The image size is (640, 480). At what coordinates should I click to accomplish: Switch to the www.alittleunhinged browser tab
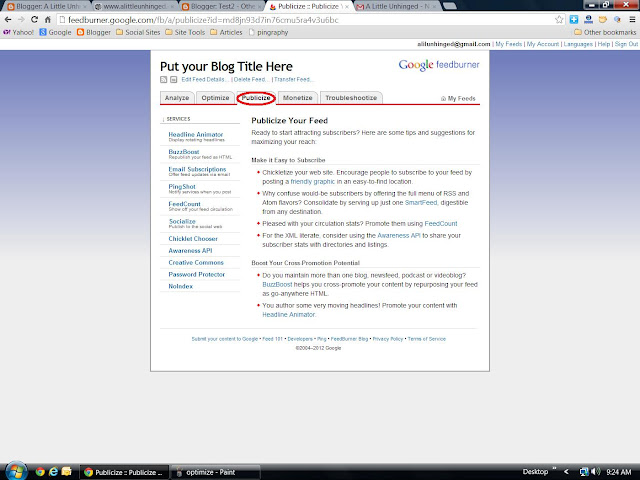click(135, 7)
